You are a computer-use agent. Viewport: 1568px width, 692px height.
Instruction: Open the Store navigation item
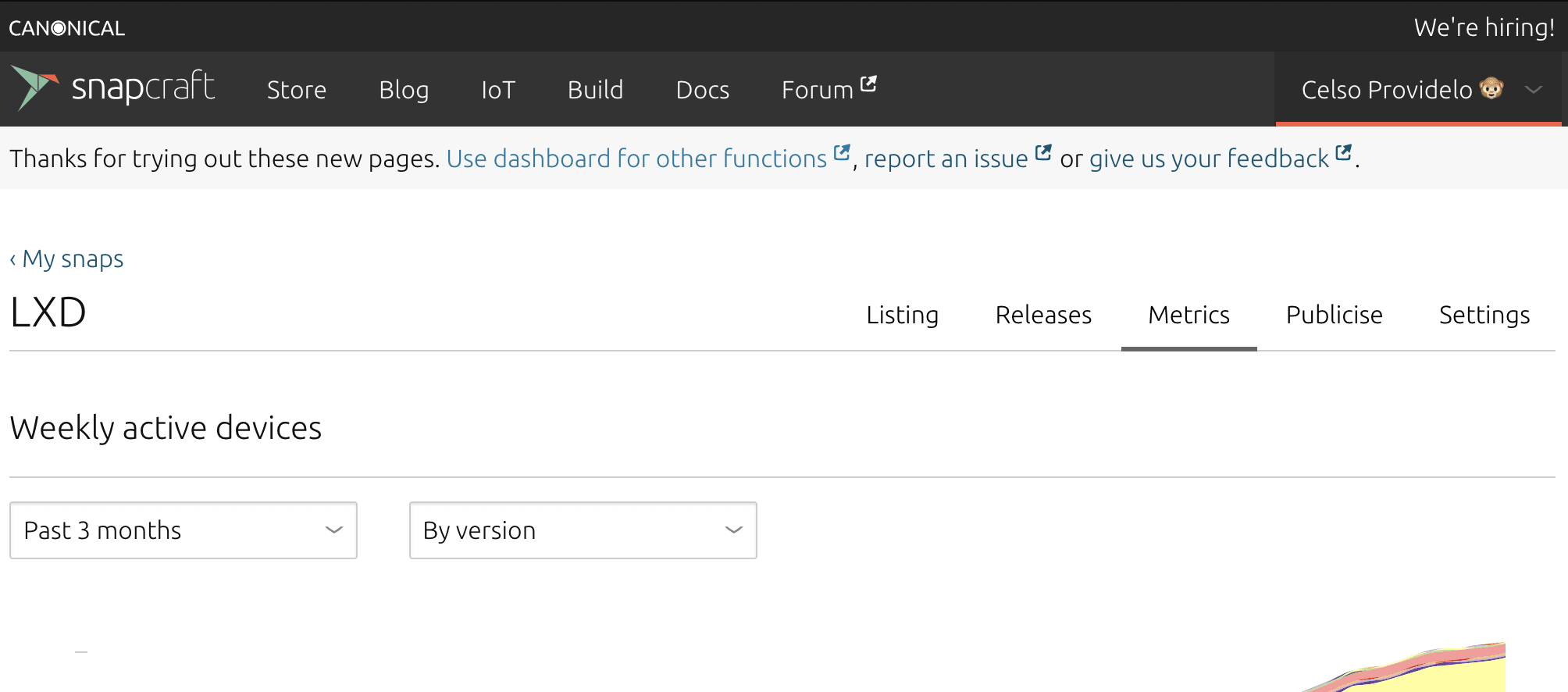tap(297, 90)
